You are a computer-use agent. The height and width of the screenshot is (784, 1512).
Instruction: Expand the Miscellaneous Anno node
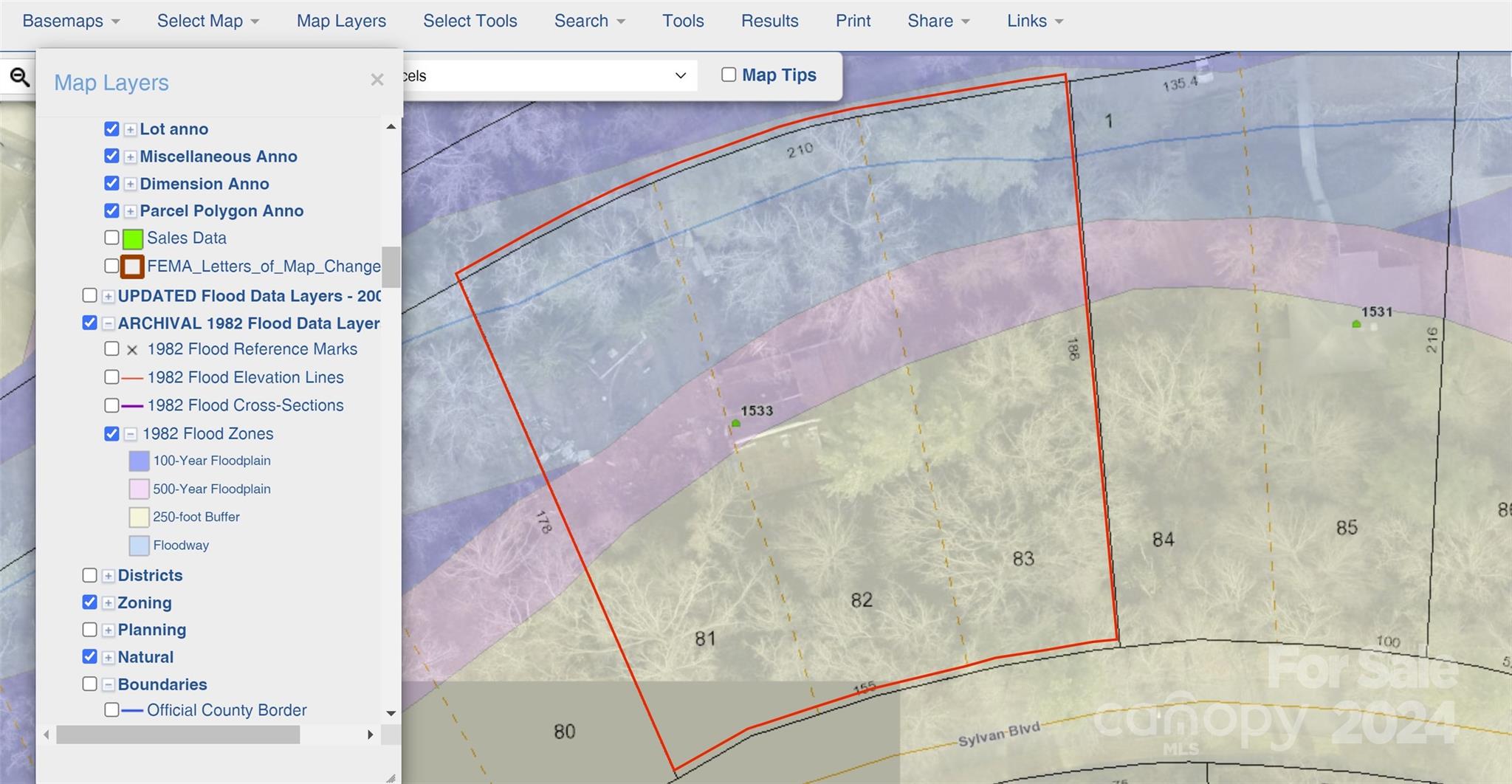click(x=130, y=157)
